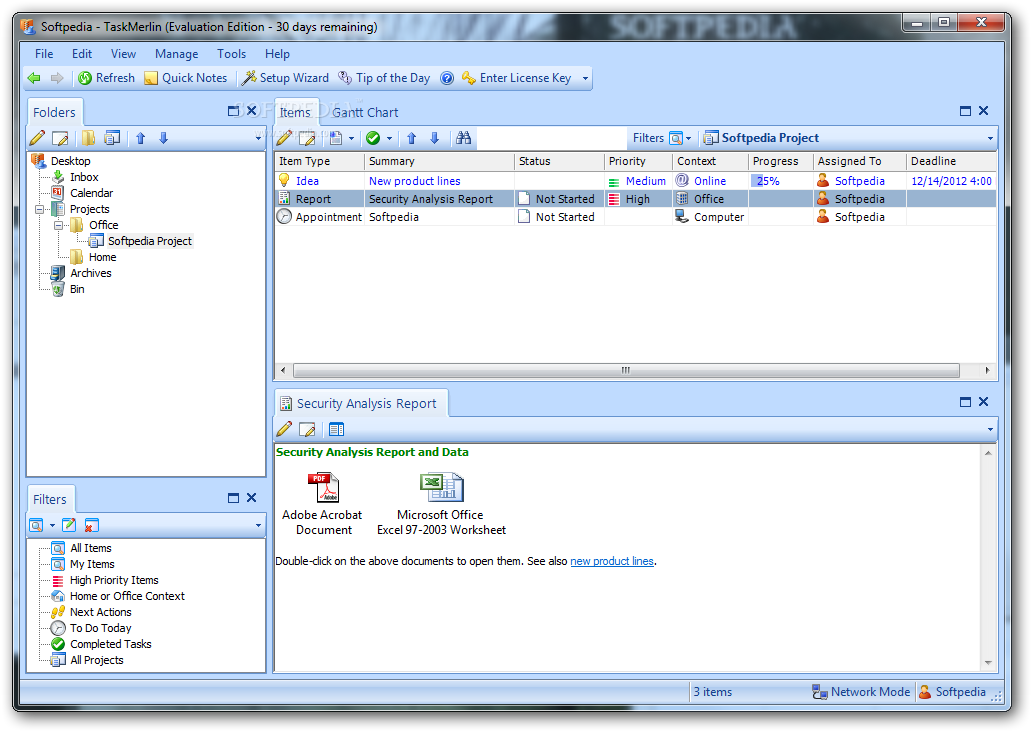
Task: Click the pencil edit icon in Folders panel
Action: 38,138
